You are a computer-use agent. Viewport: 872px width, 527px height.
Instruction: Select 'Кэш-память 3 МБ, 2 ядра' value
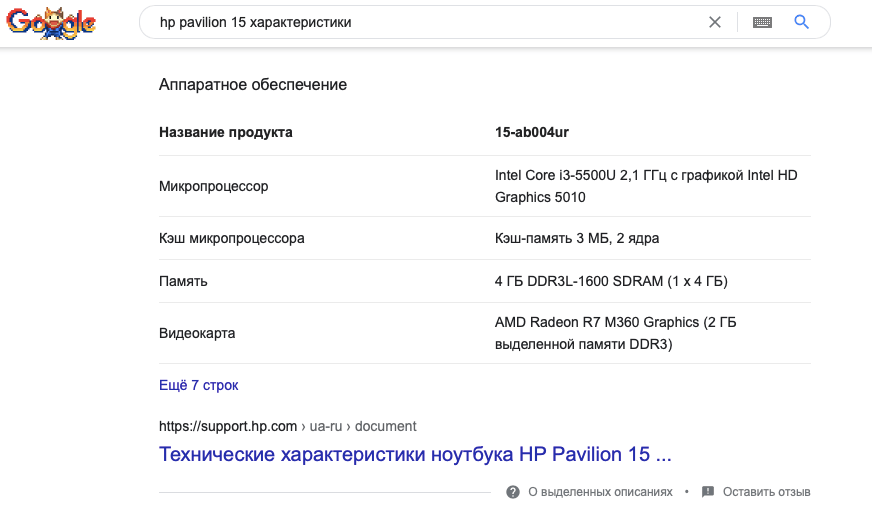(577, 238)
